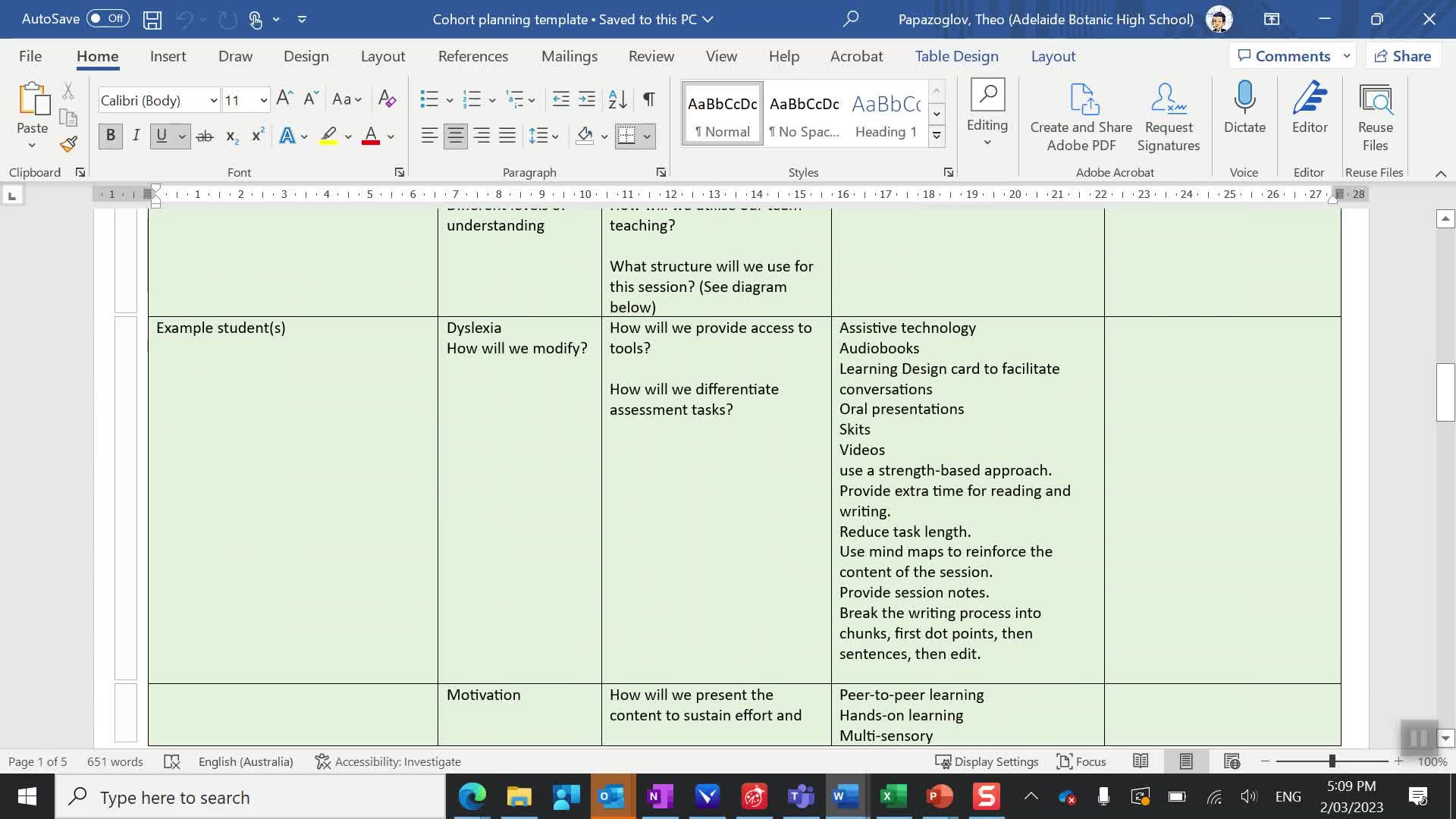Open the References tab
This screenshot has height=819, width=1456.
(473, 55)
